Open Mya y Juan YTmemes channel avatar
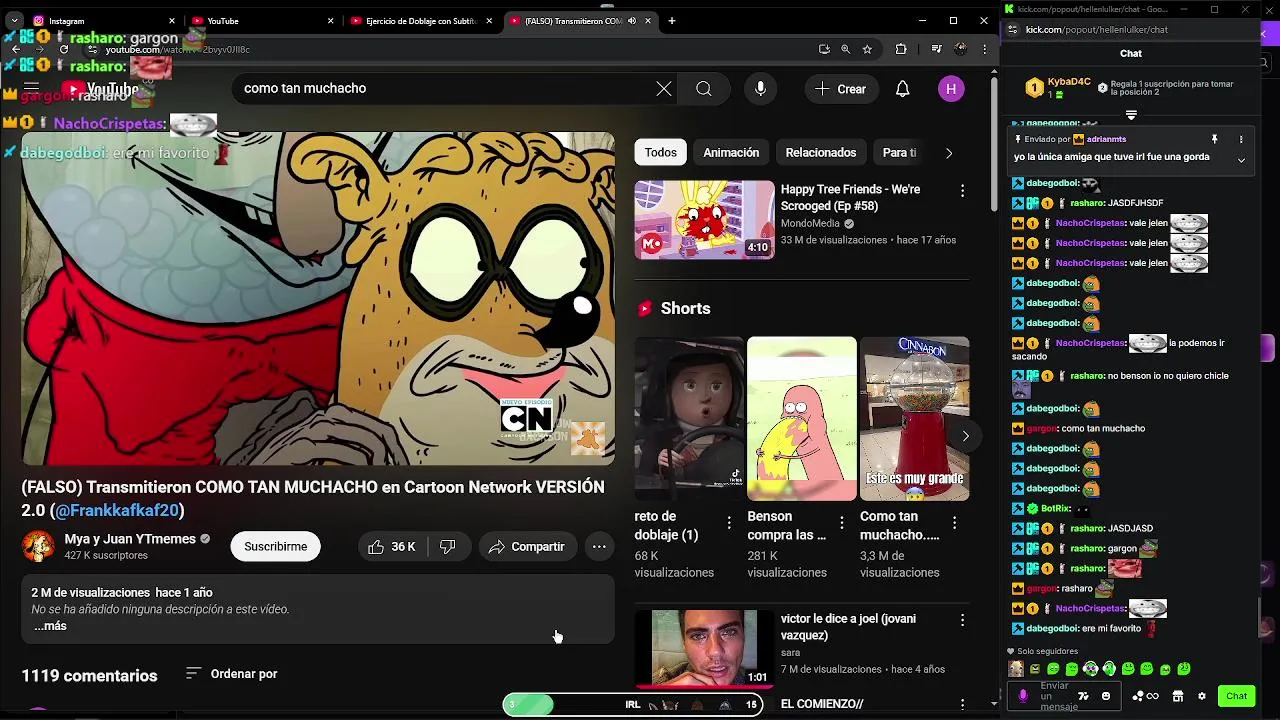Viewport: 1280px width, 720px height. [38, 546]
